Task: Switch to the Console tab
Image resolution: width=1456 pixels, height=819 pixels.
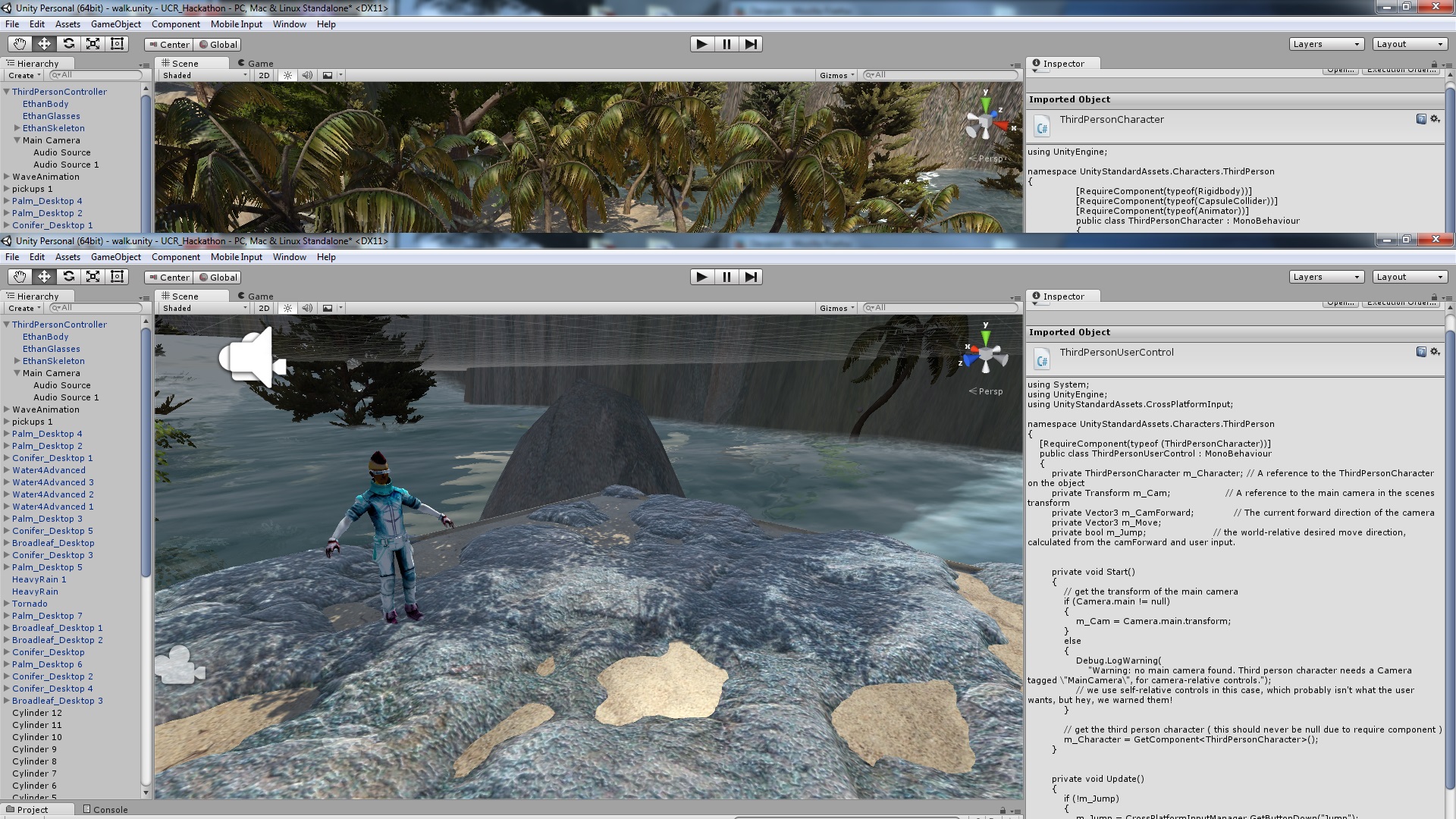Action: tap(105, 809)
